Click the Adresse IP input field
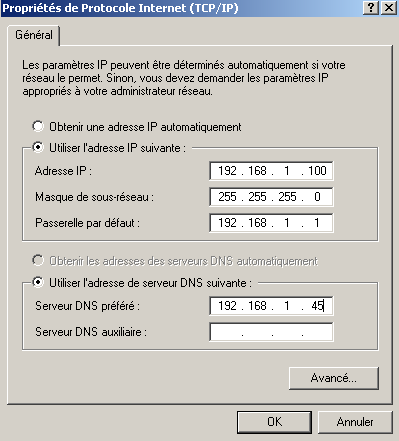The image size is (399, 441). 271,171
